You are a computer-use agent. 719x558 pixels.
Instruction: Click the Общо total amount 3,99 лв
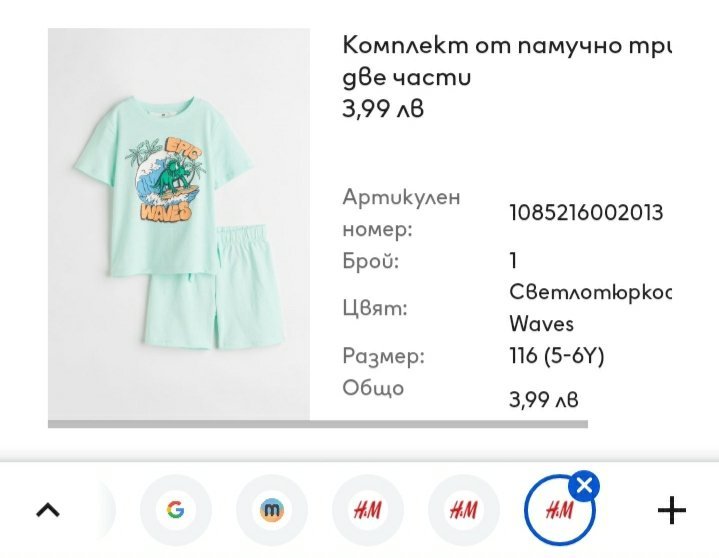pos(543,400)
